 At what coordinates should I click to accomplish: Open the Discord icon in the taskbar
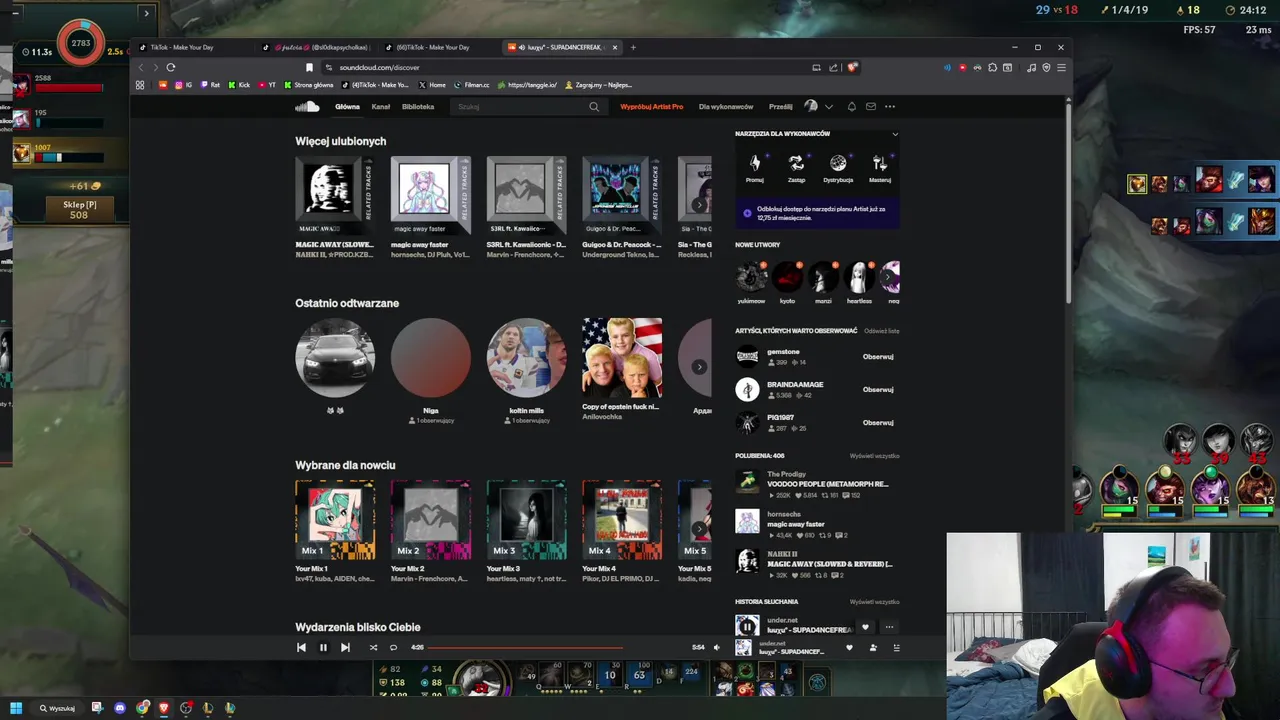(x=120, y=708)
